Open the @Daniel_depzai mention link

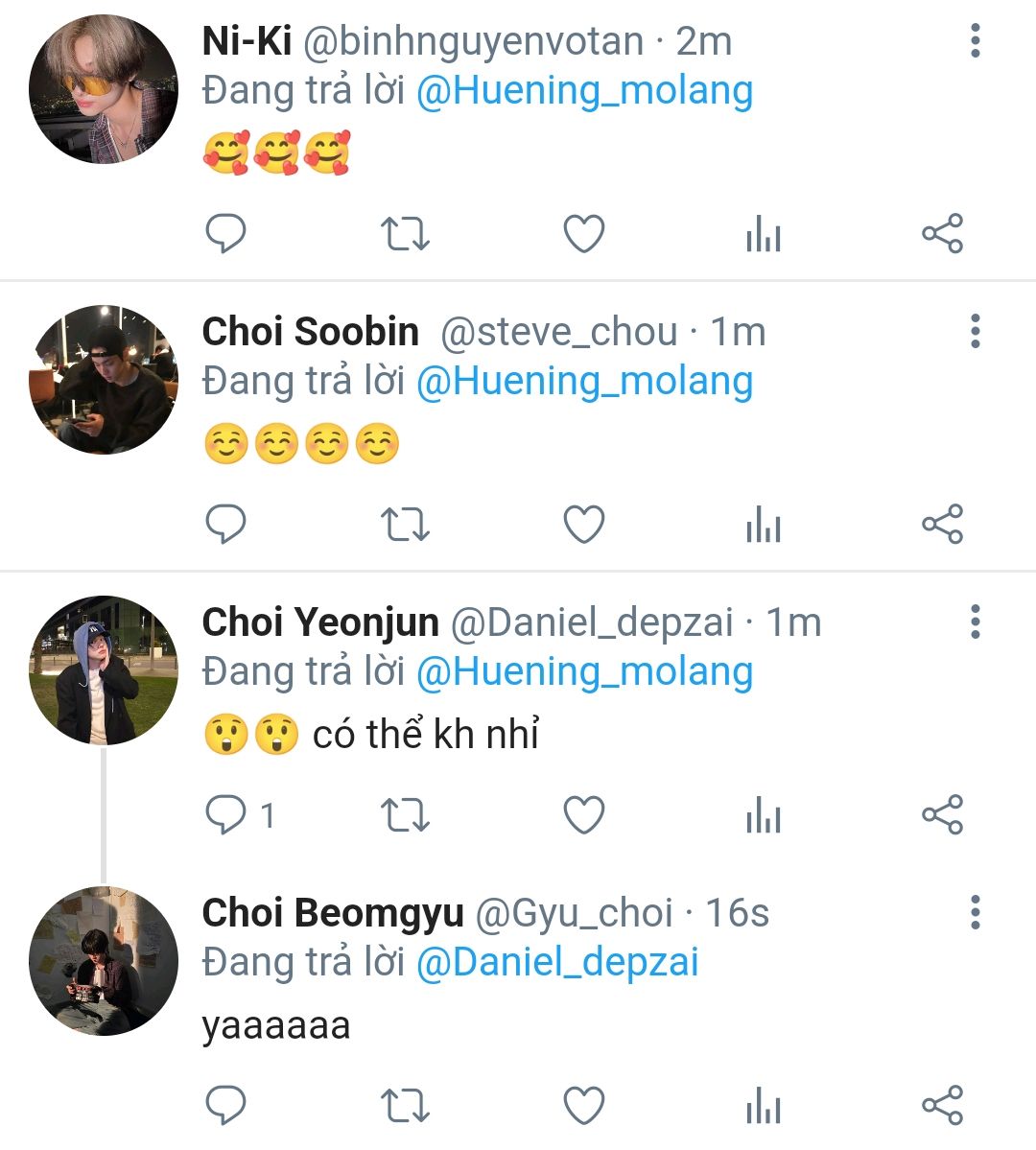(557, 962)
